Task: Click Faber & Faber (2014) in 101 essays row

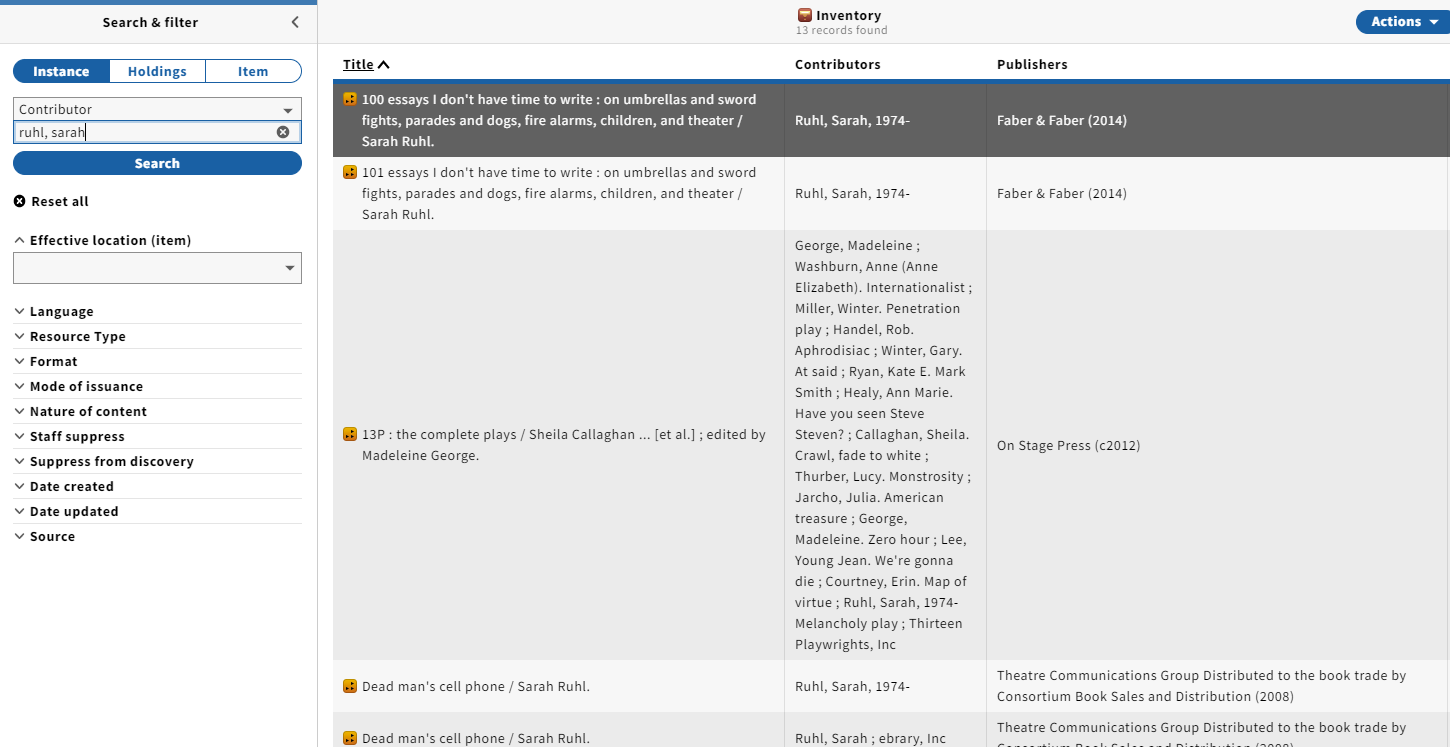Action: pyautogui.click(x=1062, y=193)
